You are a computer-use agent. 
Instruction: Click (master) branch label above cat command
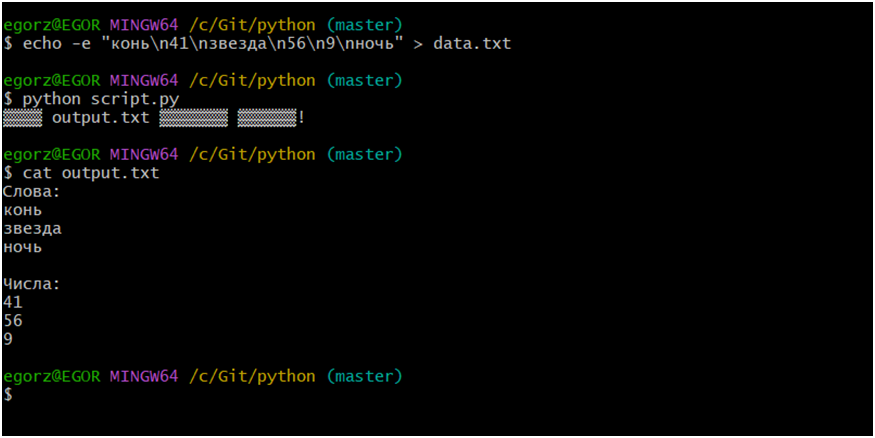[364, 154]
